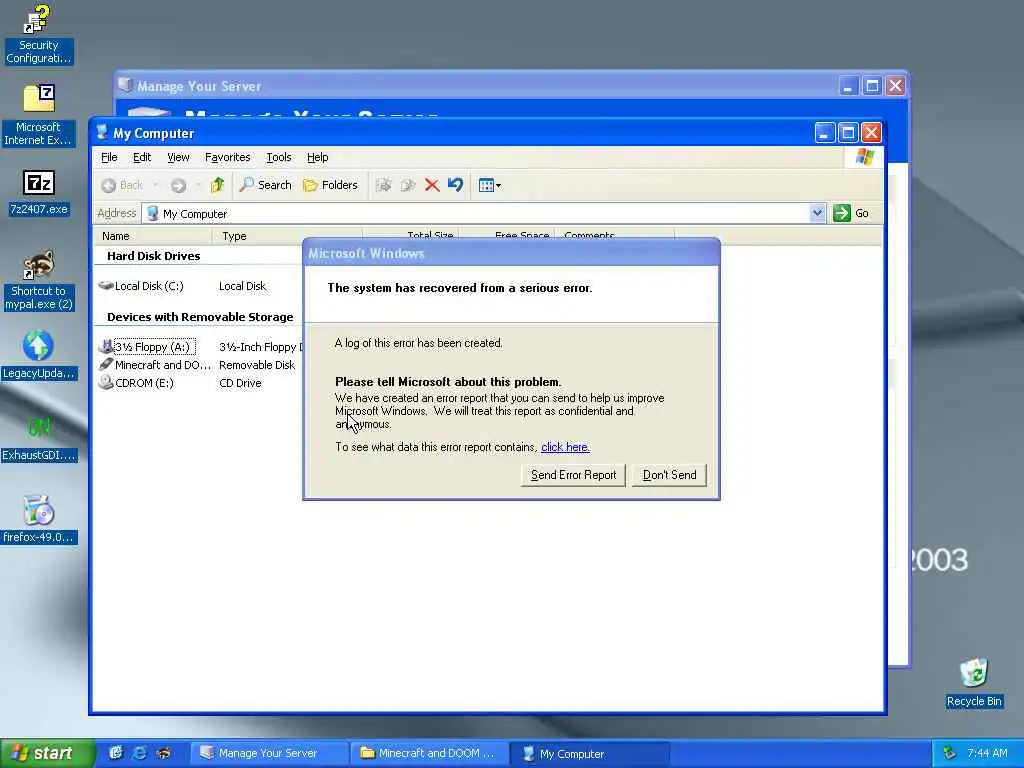Click the Go button
Screen dimensions: 1024x768
pos(851,213)
